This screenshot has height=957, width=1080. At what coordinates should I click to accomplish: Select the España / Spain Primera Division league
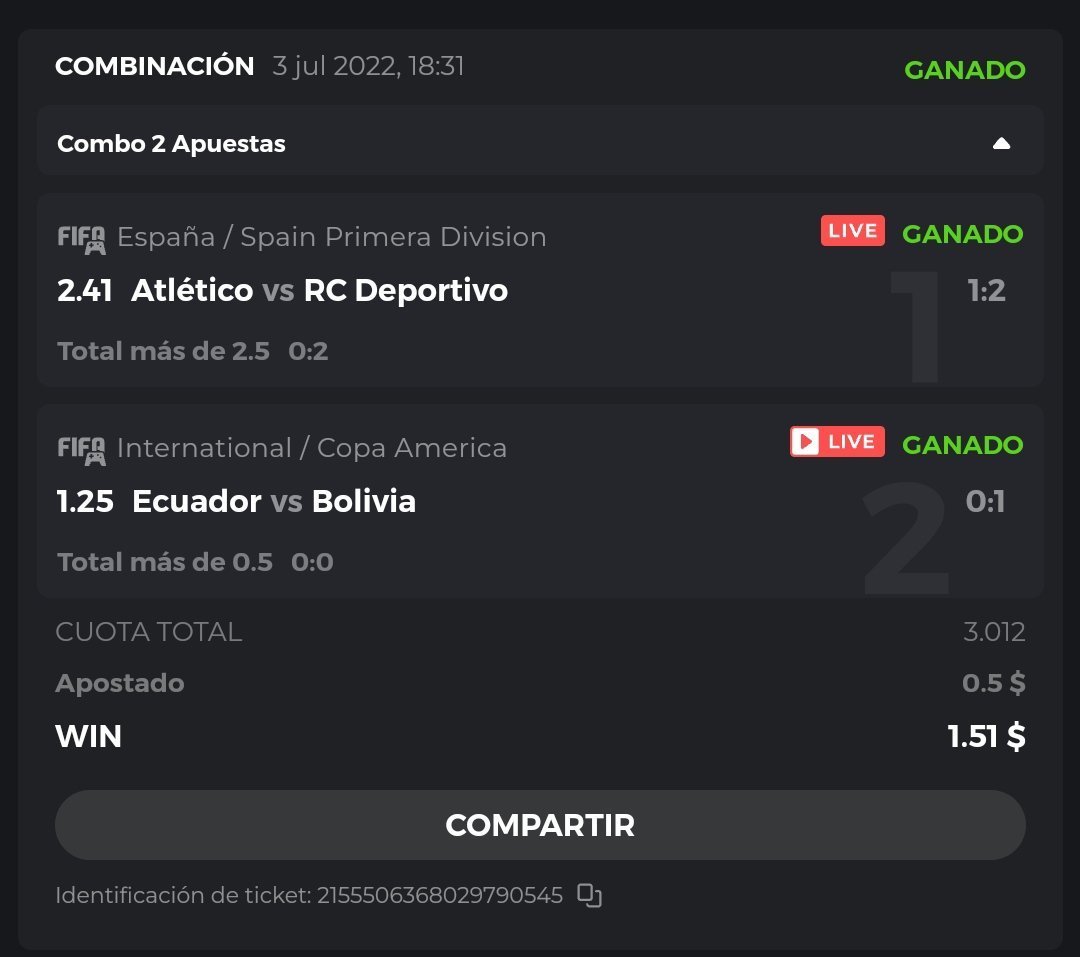tap(331, 237)
